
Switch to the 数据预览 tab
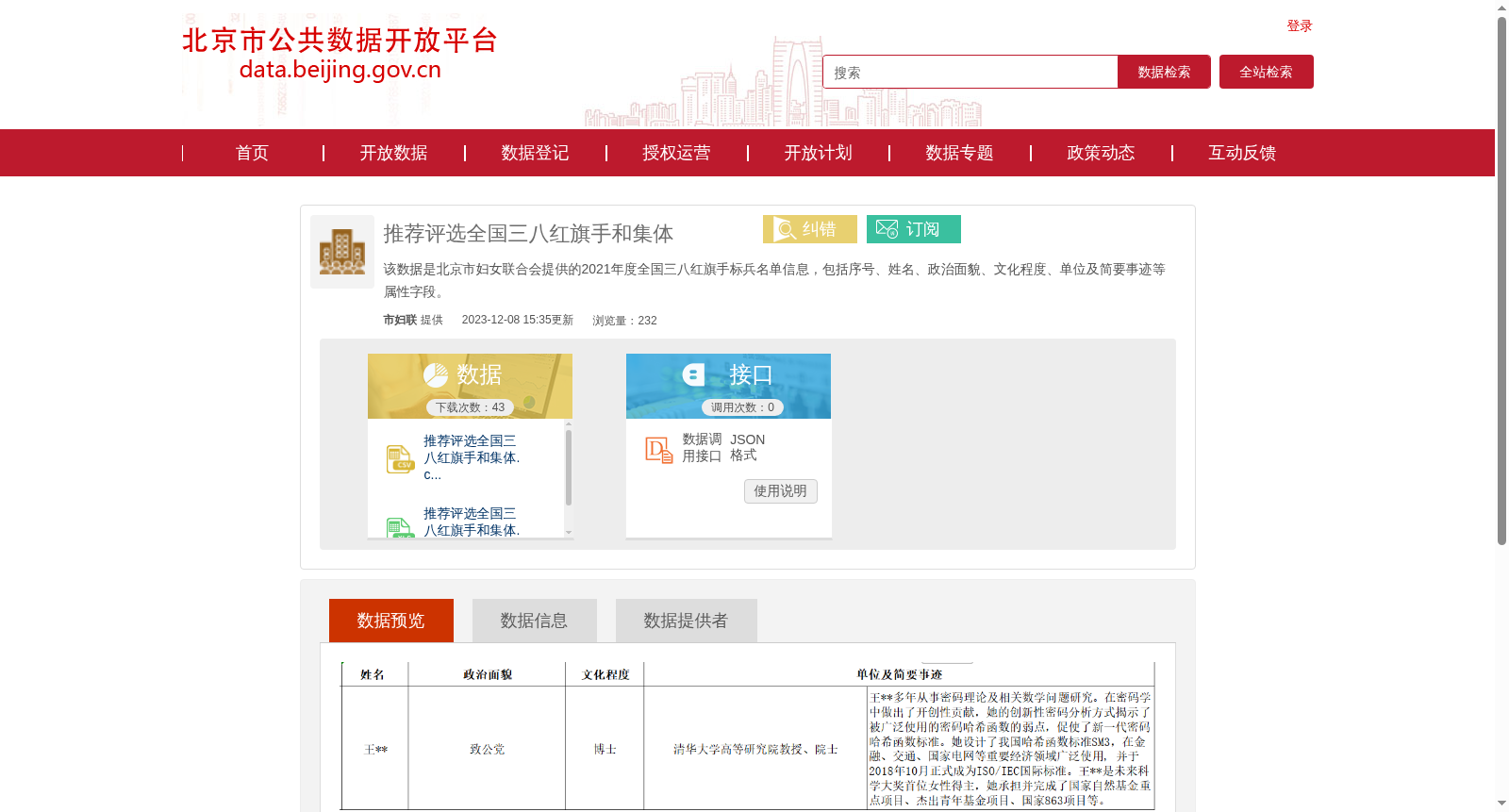391,621
